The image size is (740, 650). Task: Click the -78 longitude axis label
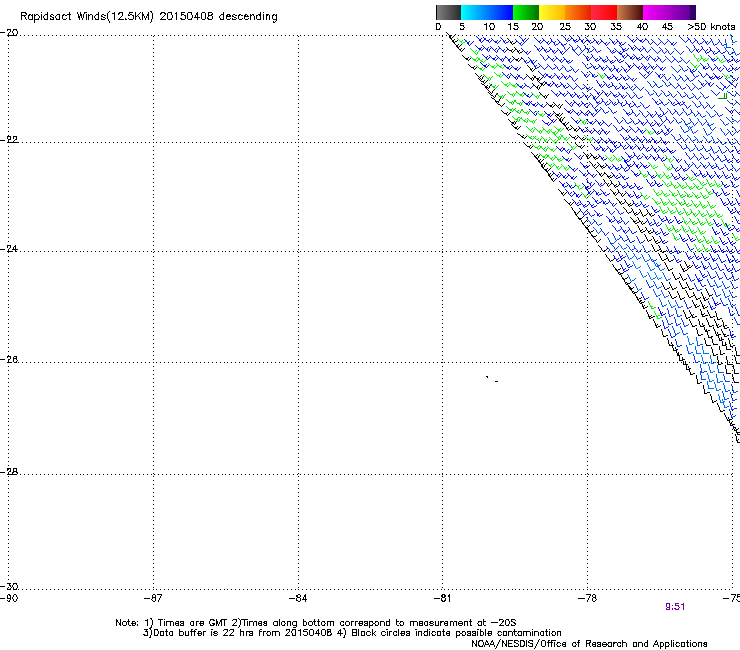coord(588,599)
